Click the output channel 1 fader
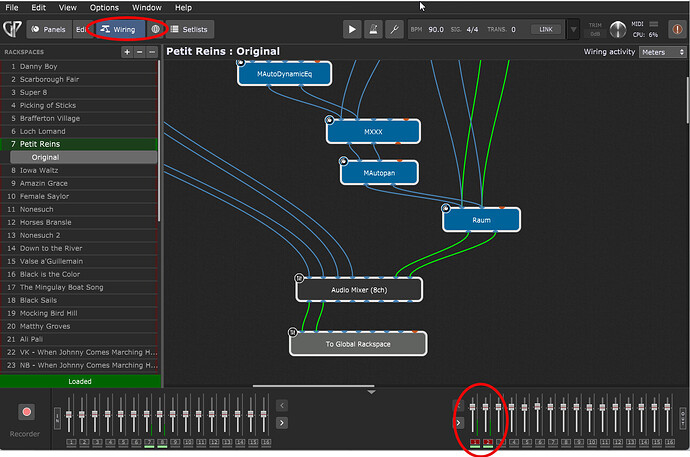 coord(473,406)
